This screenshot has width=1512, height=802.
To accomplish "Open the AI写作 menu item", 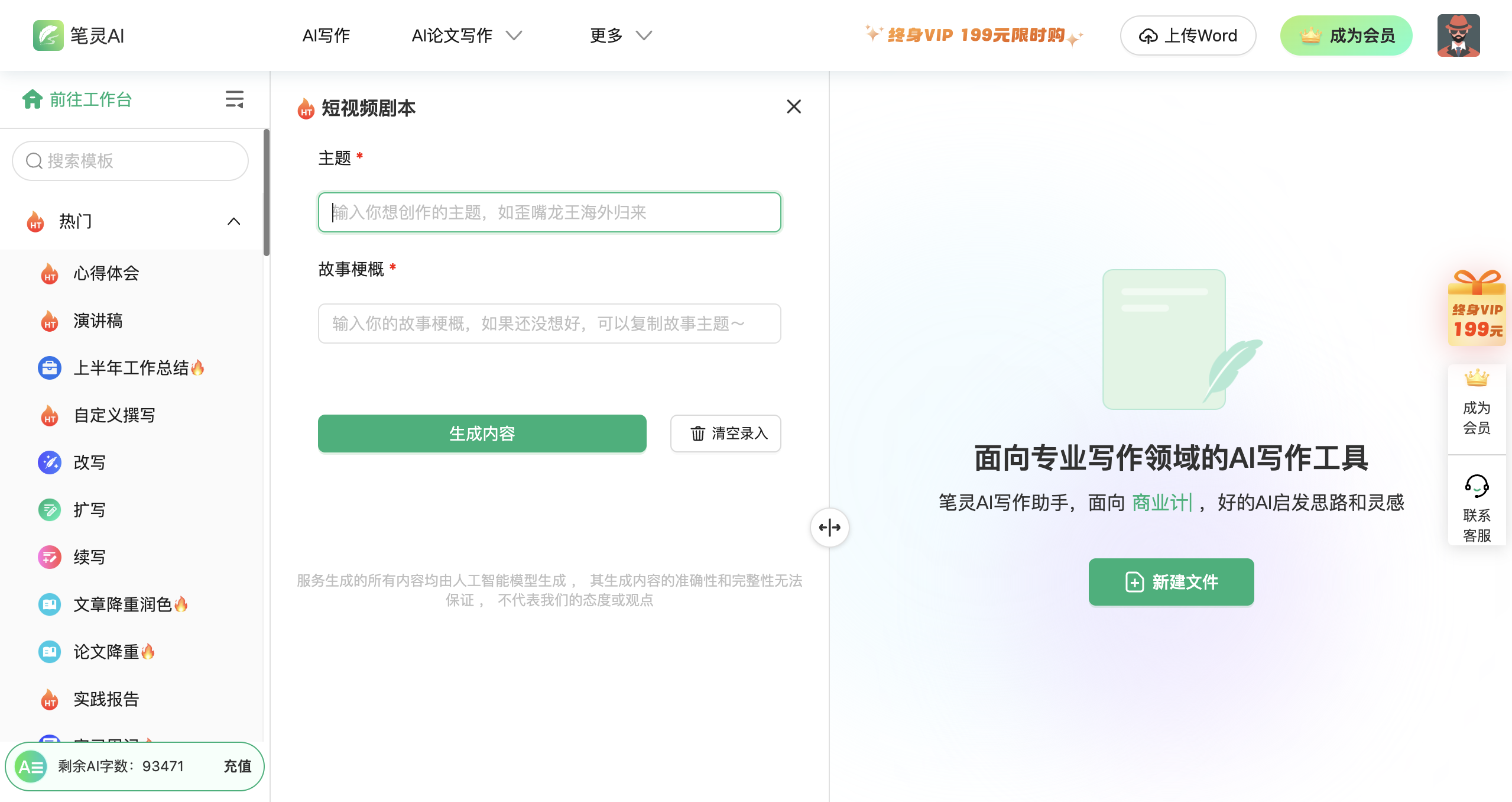I will tap(326, 35).
